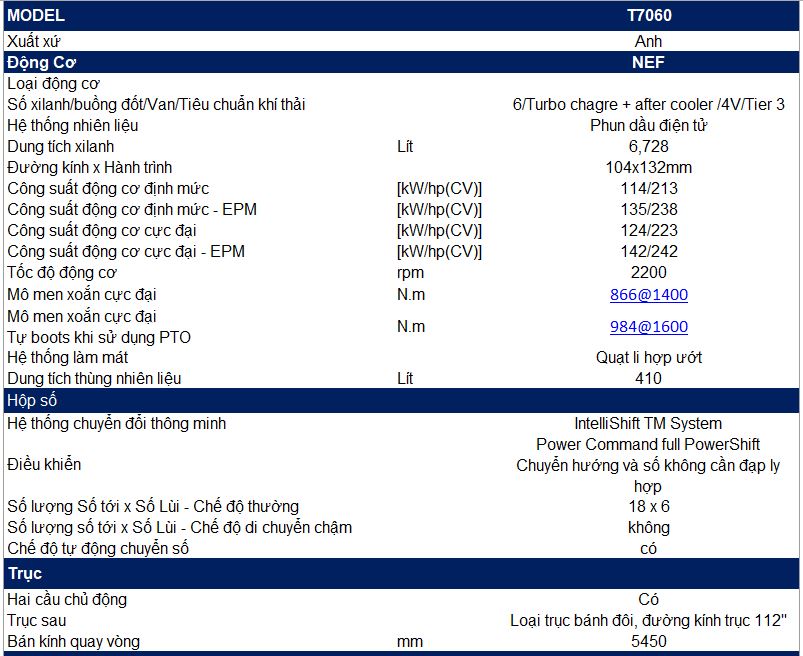Select the T7060 model value
The width and height of the screenshot is (803, 656).
(x=649, y=15)
